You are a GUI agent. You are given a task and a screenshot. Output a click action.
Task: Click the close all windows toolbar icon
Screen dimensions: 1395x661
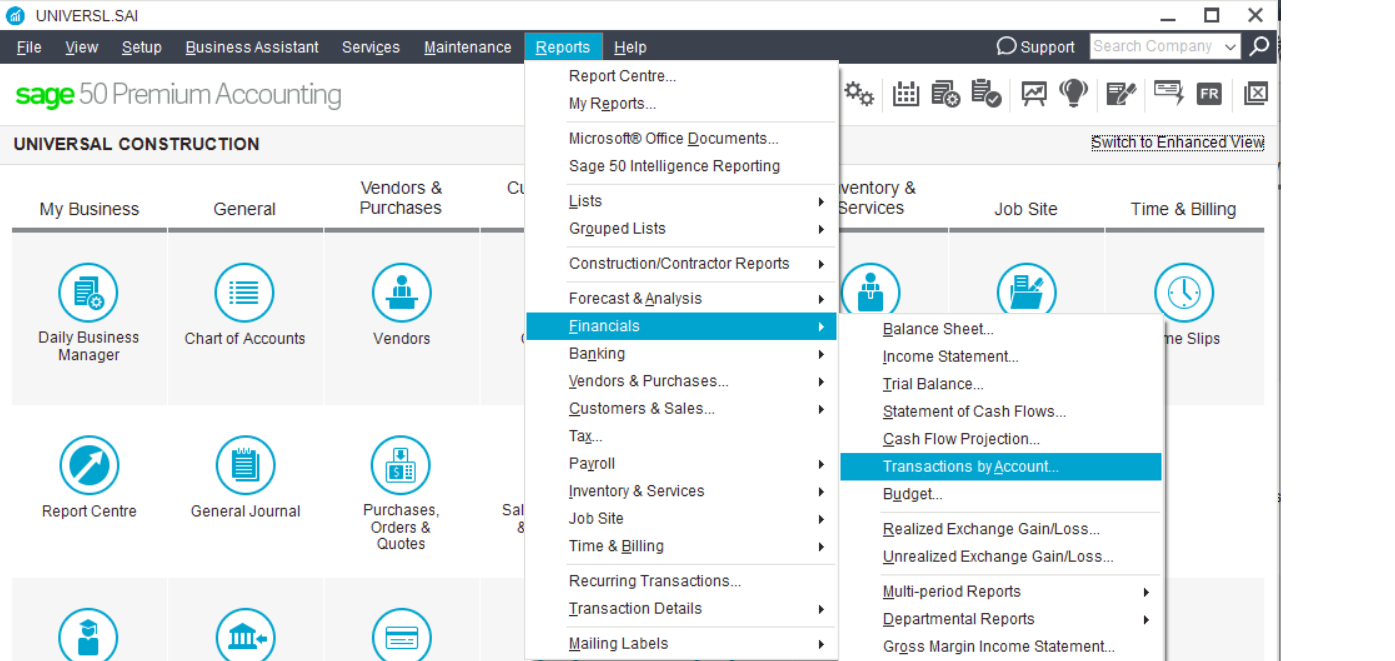coord(1255,94)
